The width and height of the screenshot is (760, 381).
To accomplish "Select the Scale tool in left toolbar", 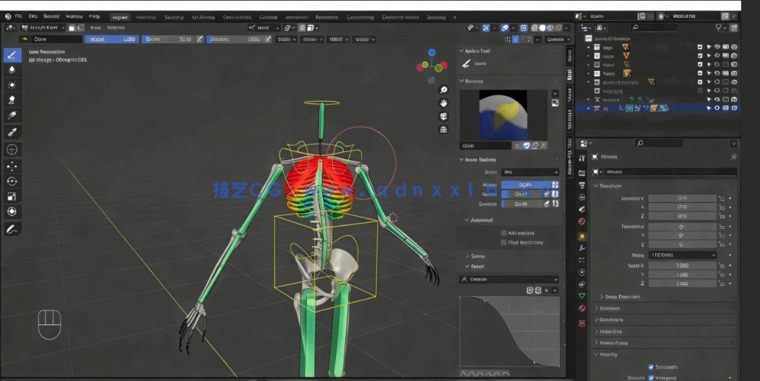I will coord(12,196).
